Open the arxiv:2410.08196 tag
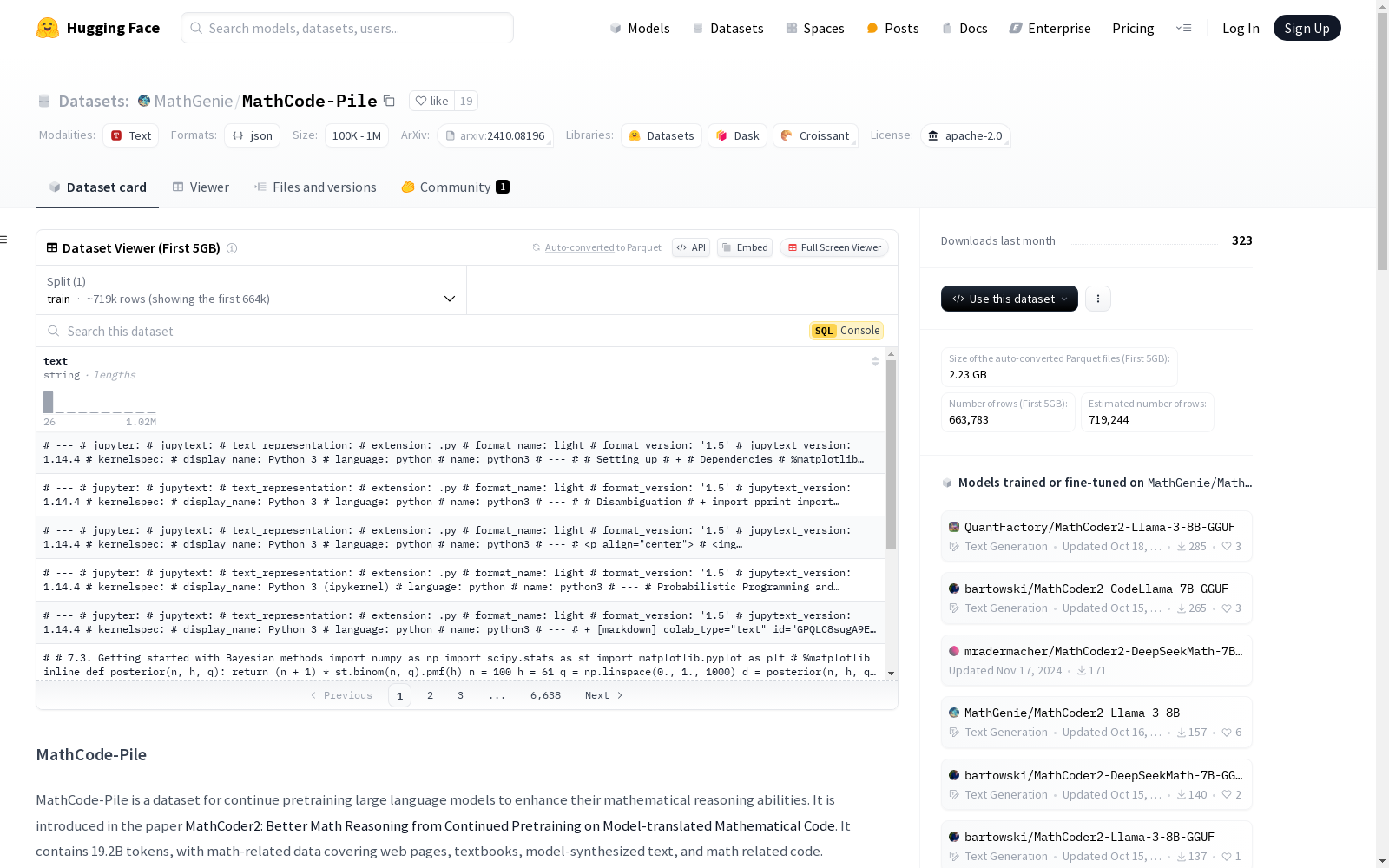 [495, 135]
